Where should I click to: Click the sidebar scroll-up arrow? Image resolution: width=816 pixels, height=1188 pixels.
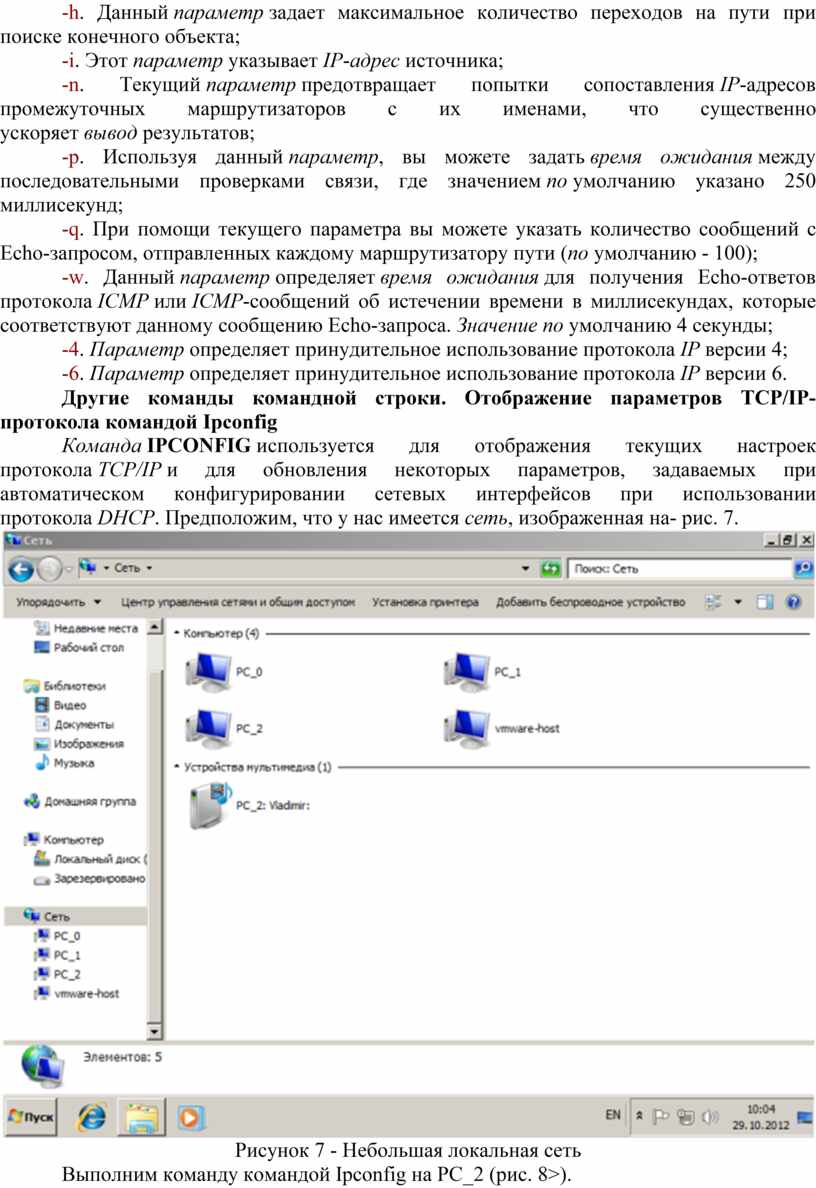(155, 627)
